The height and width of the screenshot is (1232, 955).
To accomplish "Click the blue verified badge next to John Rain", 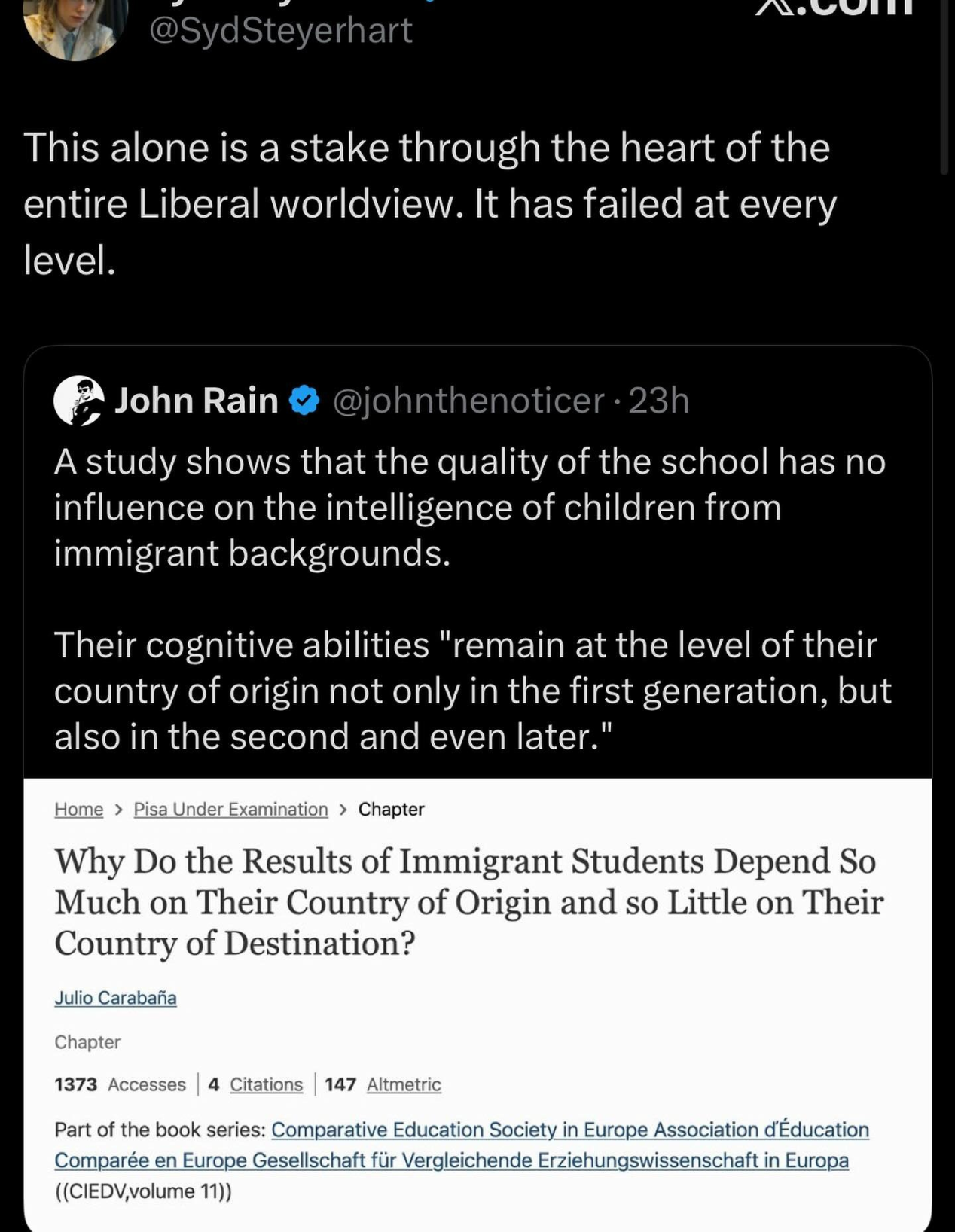I will 304,400.
